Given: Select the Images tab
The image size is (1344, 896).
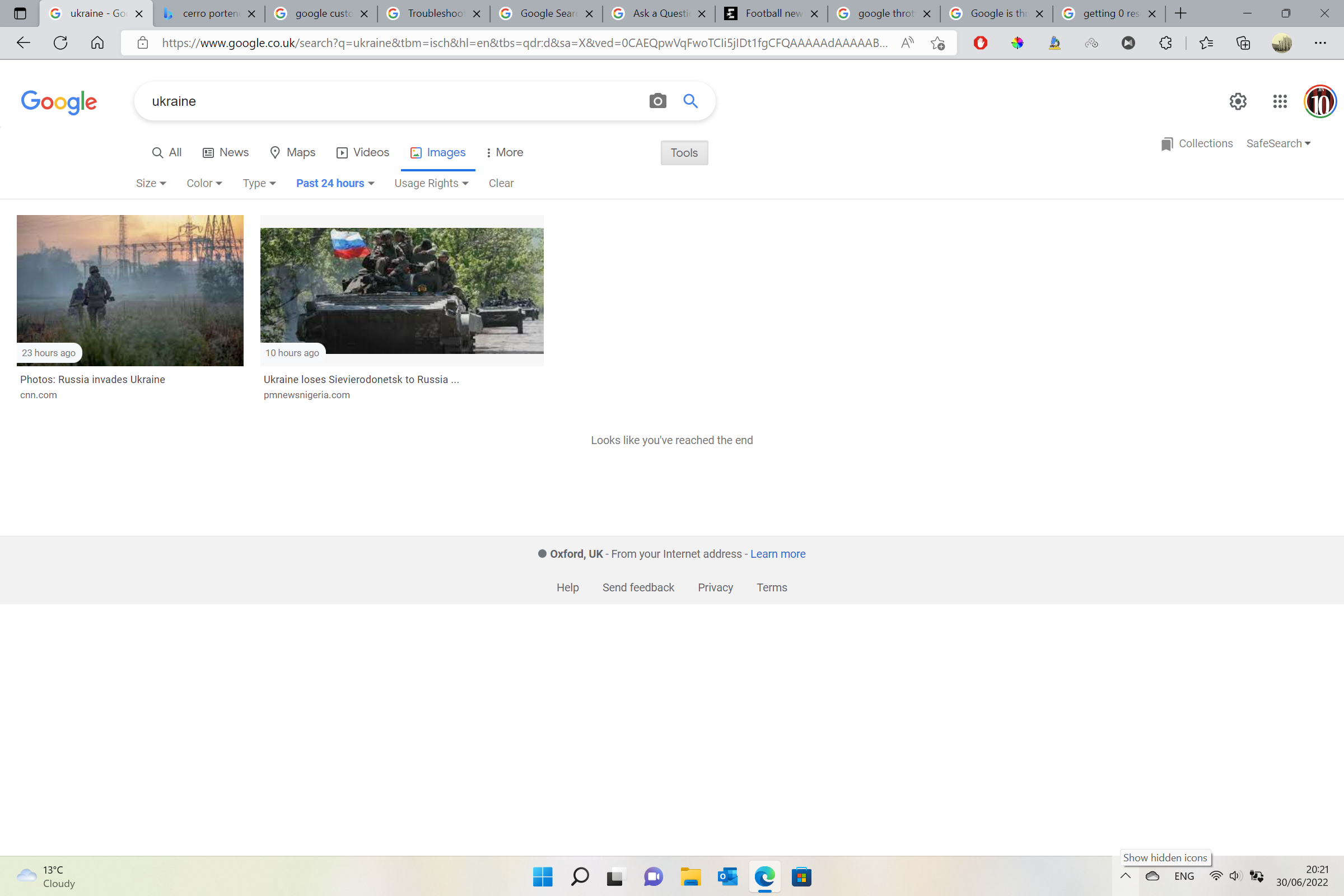Looking at the screenshot, I should (438, 152).
